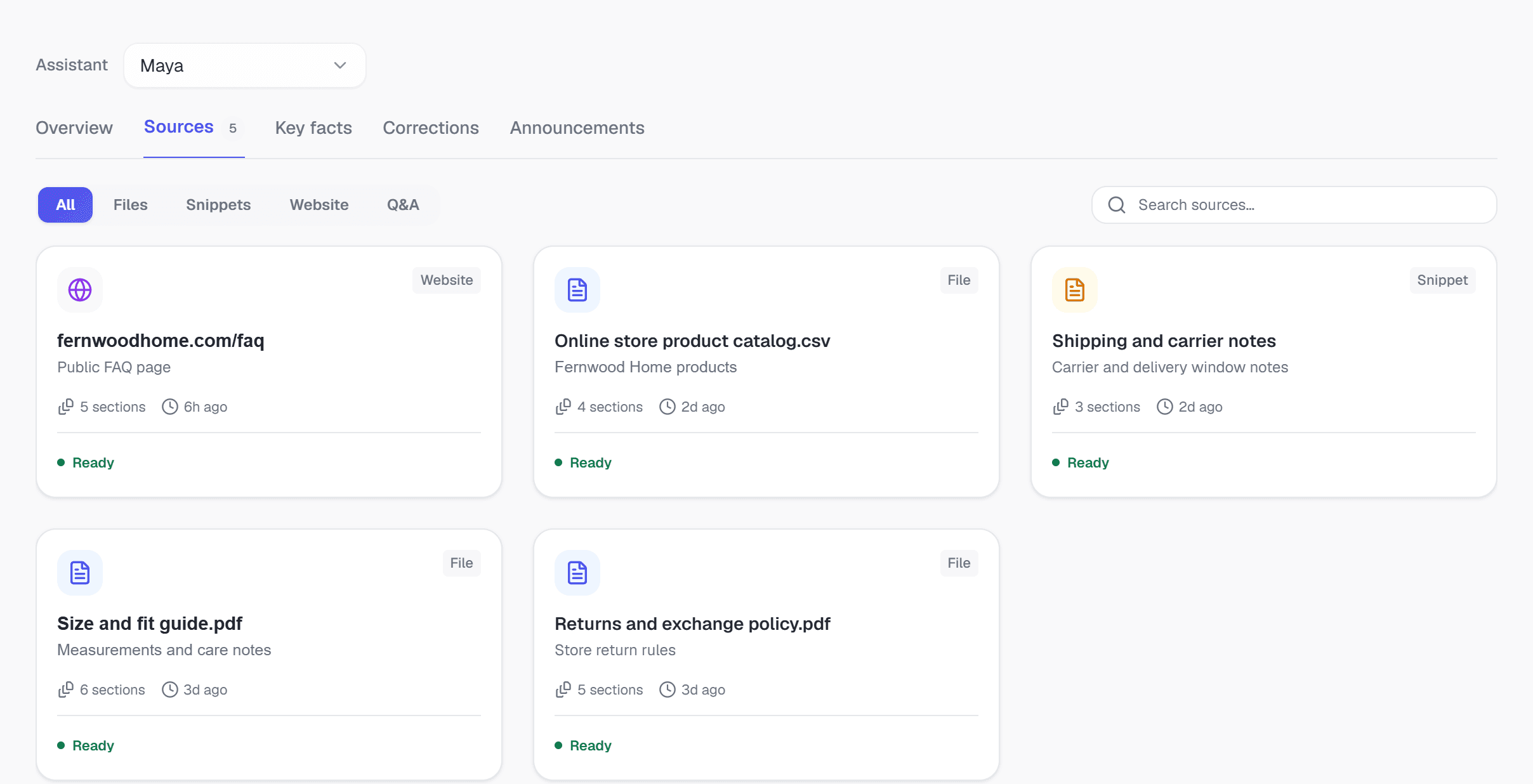Click 'Measurements and care notes' description
Viewport: 1533px width, 784px height.
[164, 650]
